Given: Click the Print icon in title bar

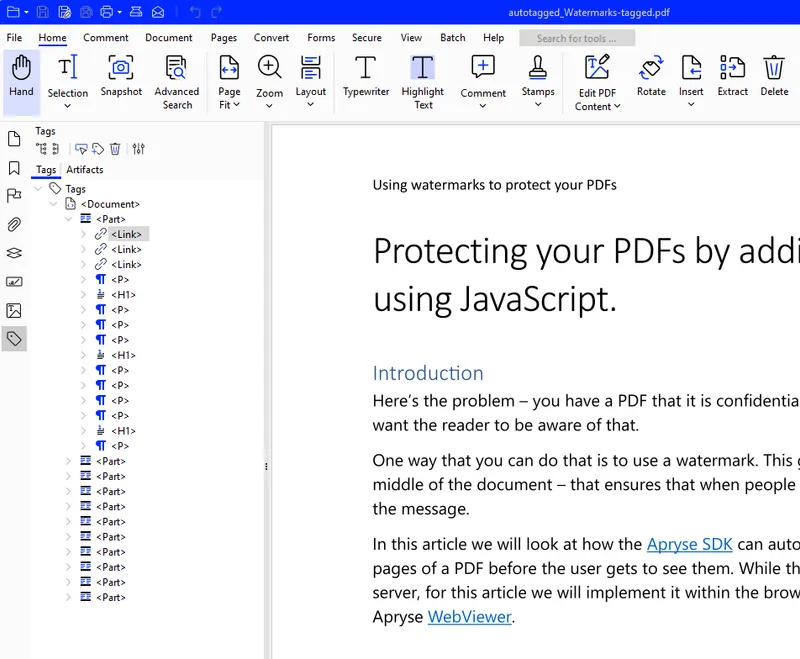Looking at the screenshot, I should [107, 12].
